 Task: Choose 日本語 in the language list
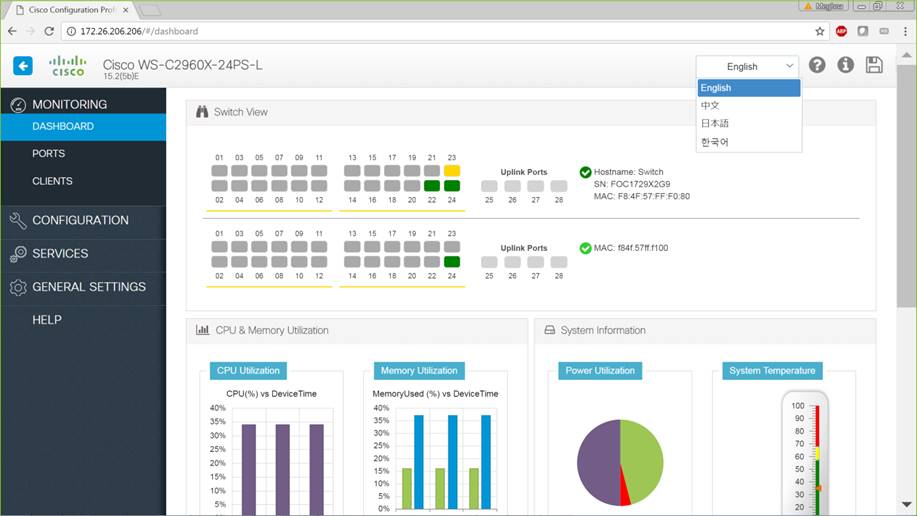tap(749, 123)
